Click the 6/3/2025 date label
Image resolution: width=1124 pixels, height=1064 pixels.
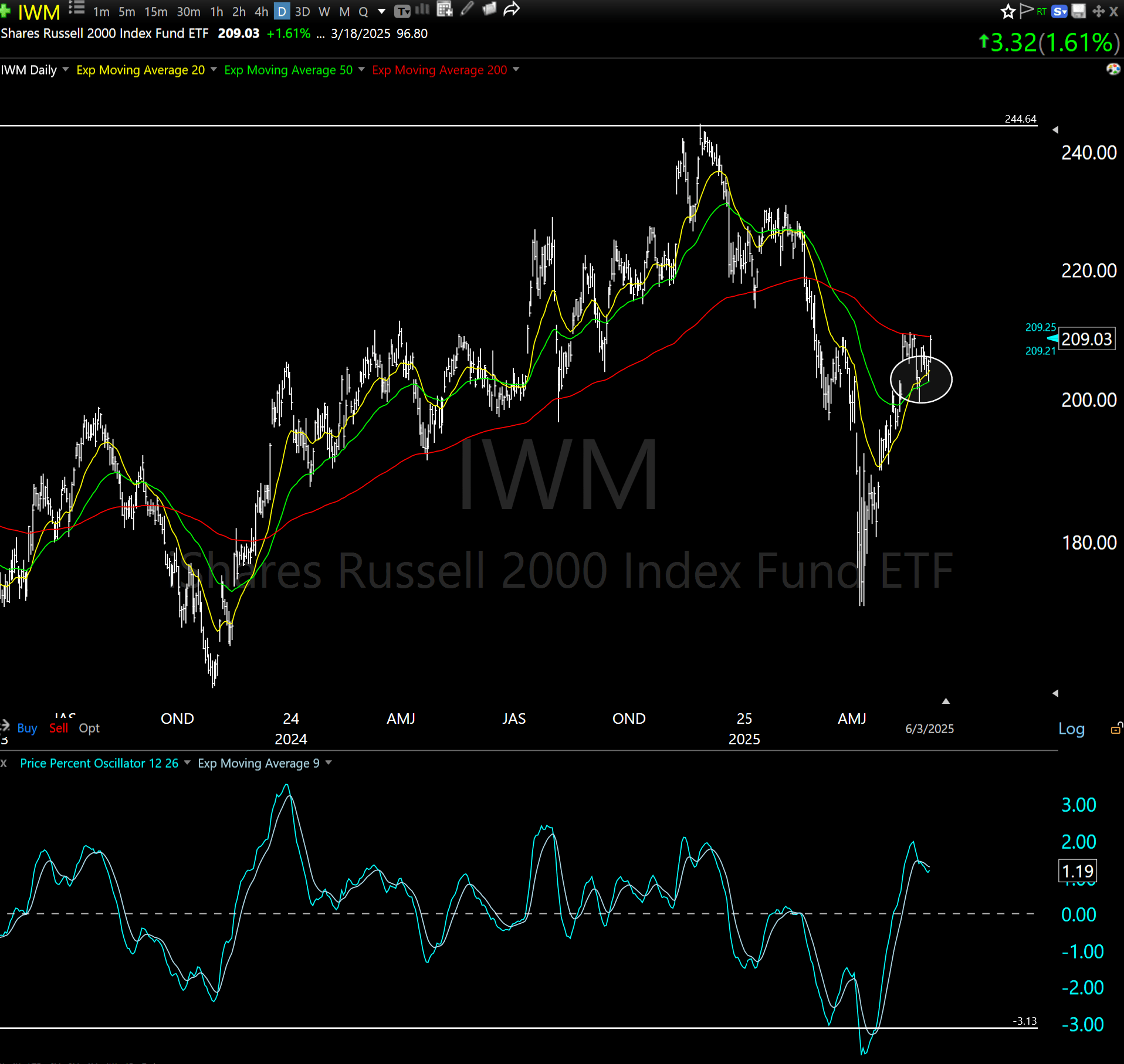pyautogui.click(x=930, y=728)
